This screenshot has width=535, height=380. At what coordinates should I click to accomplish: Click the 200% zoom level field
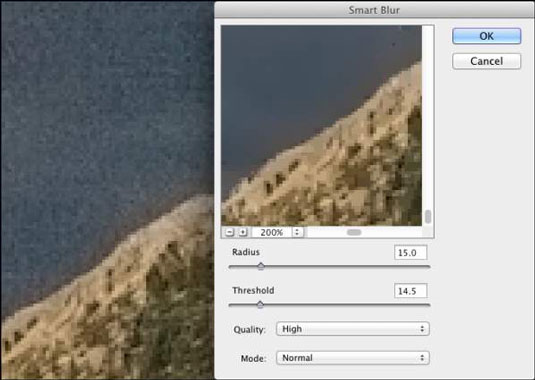[x=272, y=232]
